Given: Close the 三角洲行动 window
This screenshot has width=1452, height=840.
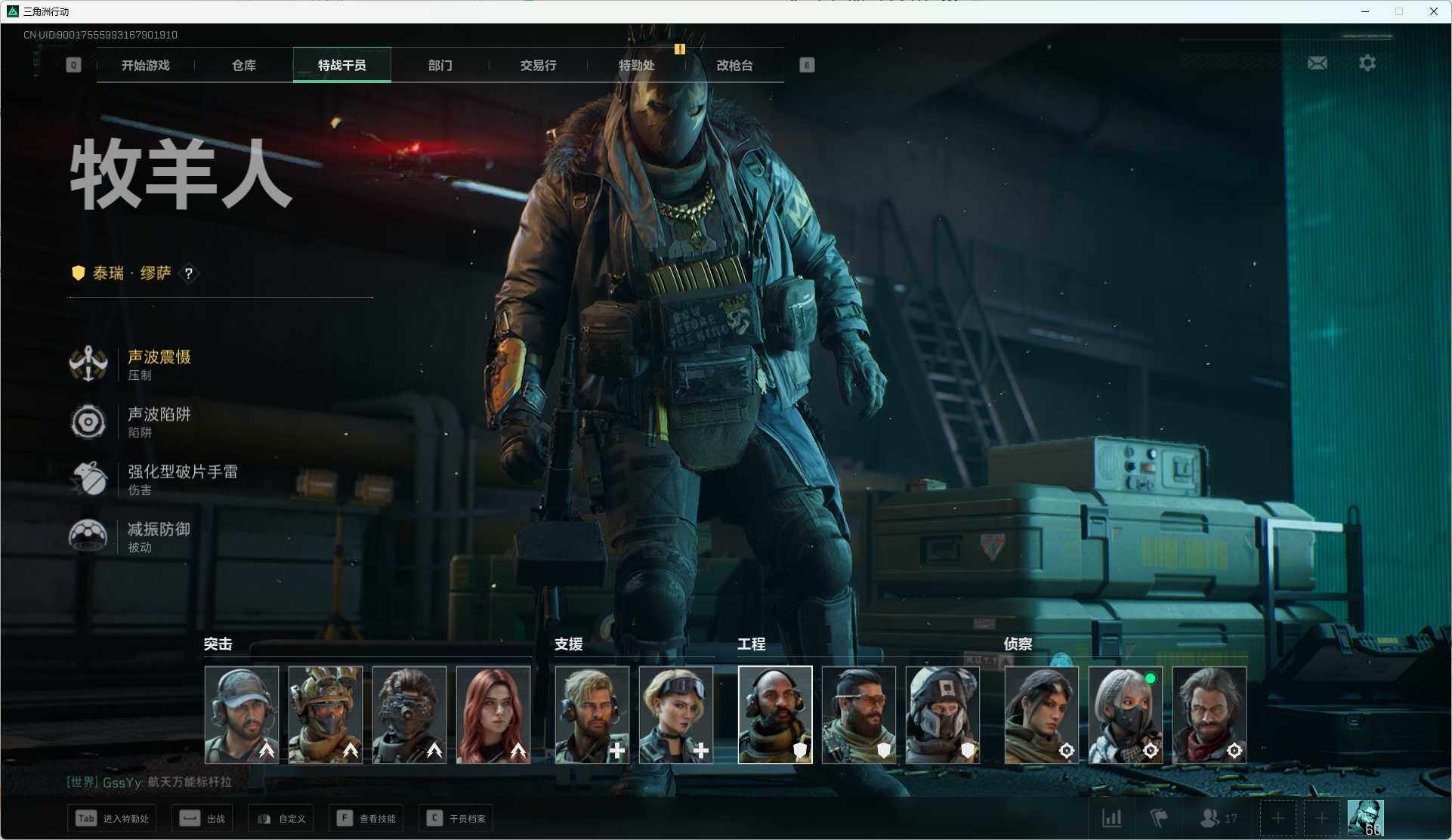Looking at the screenshot, I should pyautogui.click(x=1433, y=11).
